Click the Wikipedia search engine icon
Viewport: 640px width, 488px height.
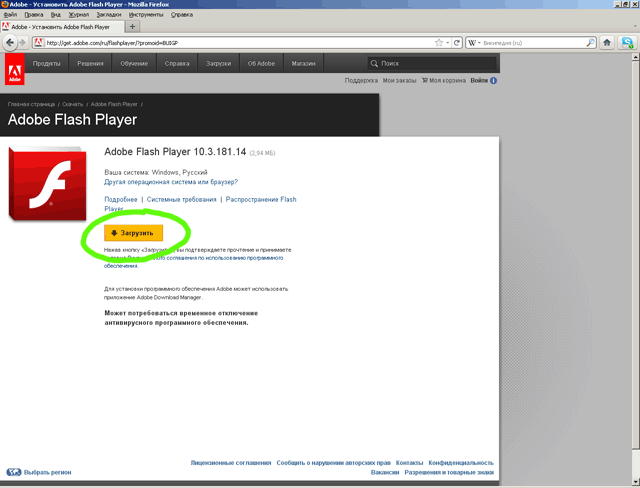[472, 43]
